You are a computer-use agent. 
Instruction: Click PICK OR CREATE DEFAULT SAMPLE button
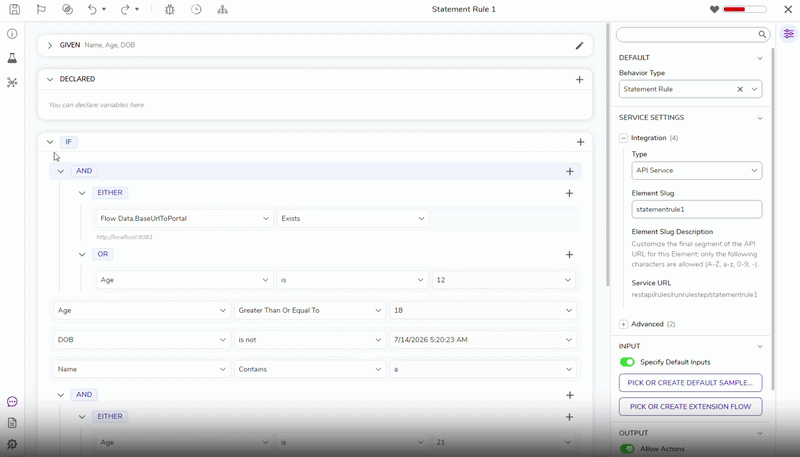tap(690, 383)
